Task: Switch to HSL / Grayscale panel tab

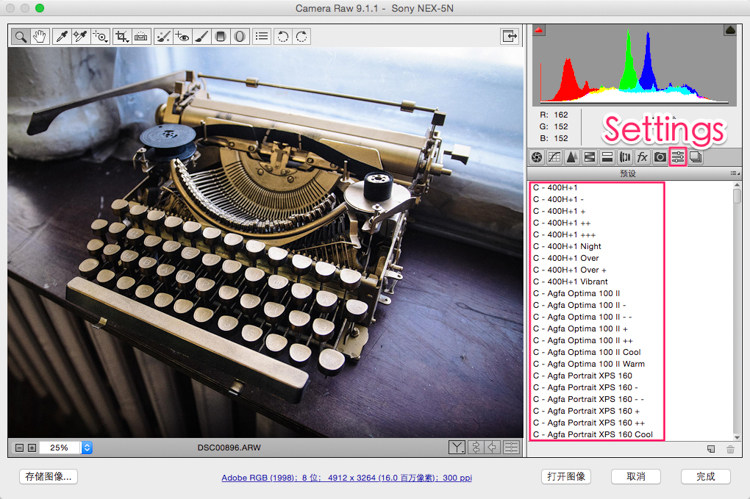Action: pyautogui.click(x=589, y=157)
